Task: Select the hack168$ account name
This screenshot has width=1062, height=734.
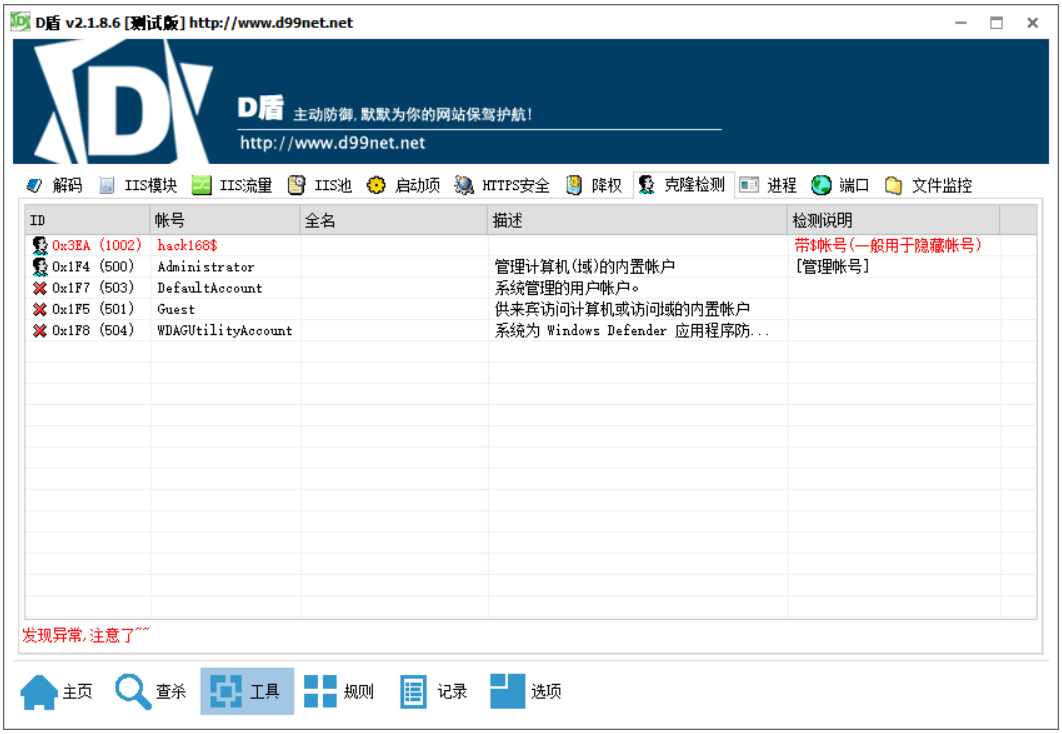Action: tap(187, 245)
